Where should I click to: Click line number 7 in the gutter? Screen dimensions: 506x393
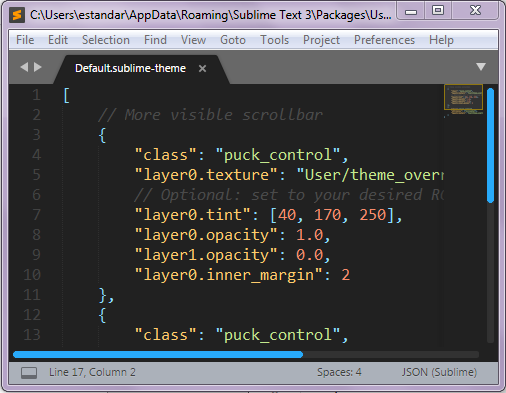[x=37, y=215]
